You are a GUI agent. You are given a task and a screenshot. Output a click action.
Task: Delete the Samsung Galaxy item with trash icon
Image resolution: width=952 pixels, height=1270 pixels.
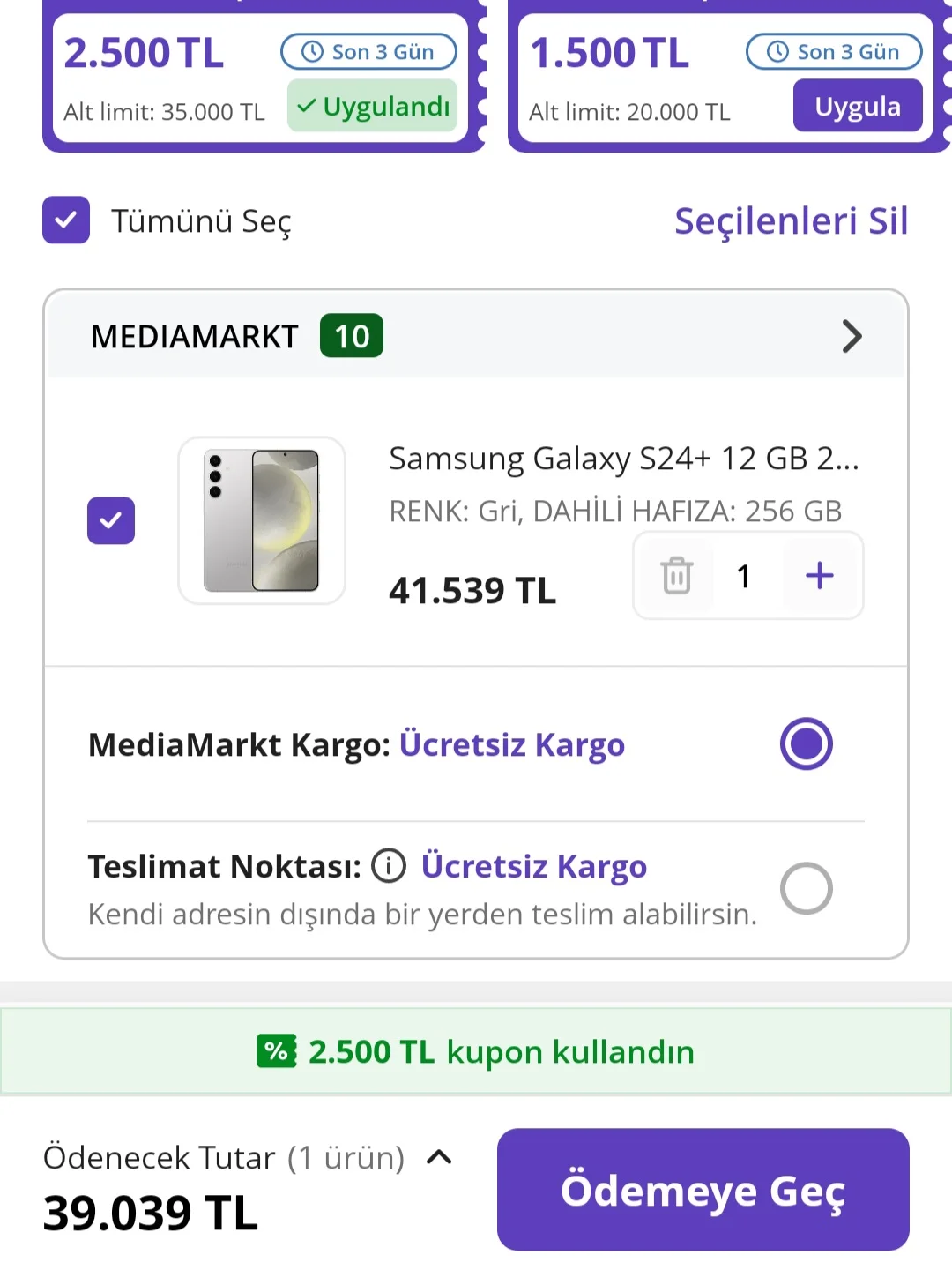(x=676, y=576)
